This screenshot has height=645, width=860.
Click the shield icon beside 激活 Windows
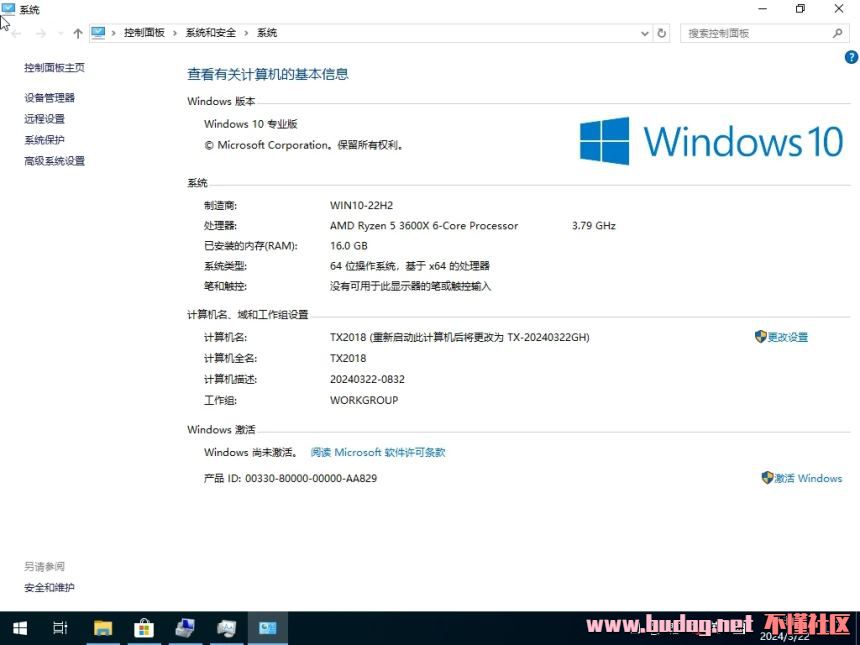coord(767,478)
